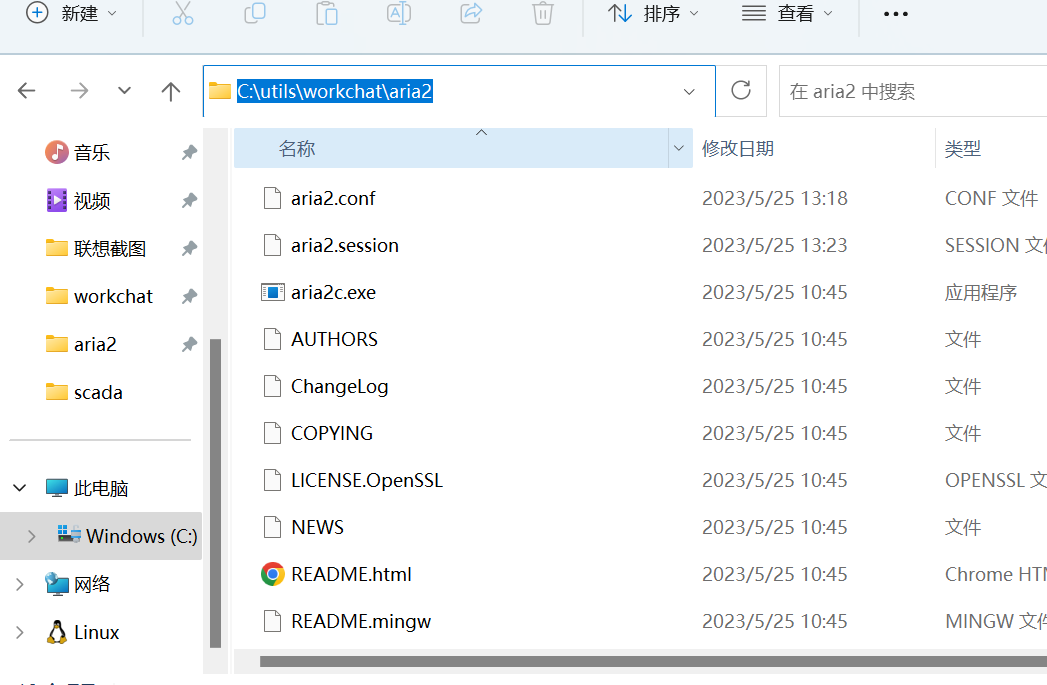Click the Delete trash can icon
1047x685 pixels.
point(543,13)
